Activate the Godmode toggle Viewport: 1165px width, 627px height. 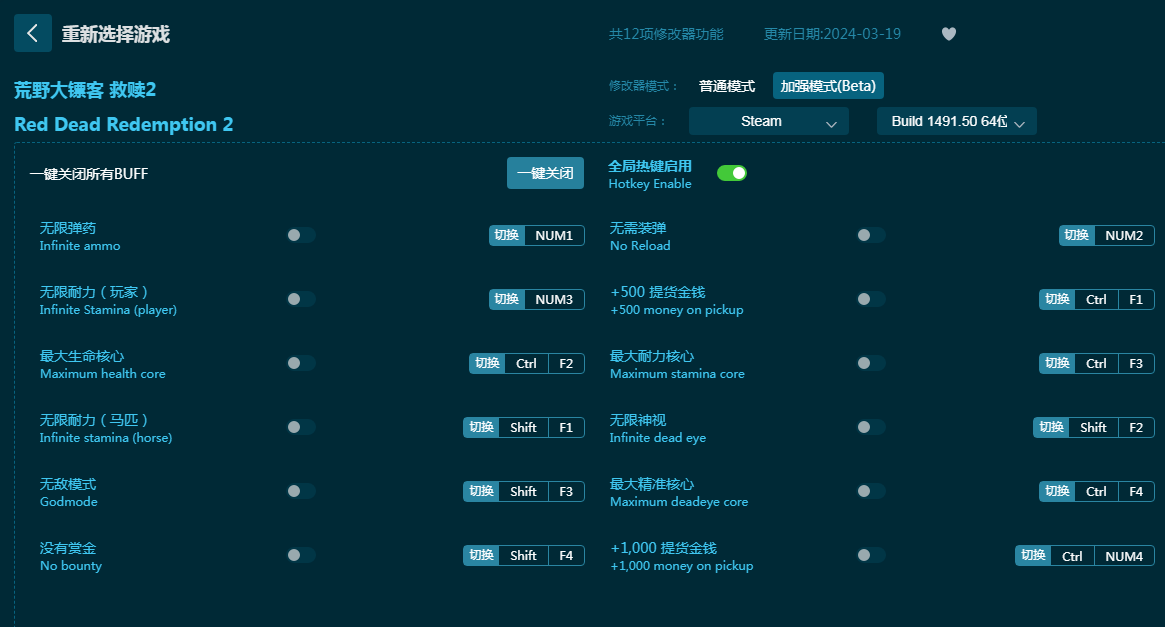301,491
